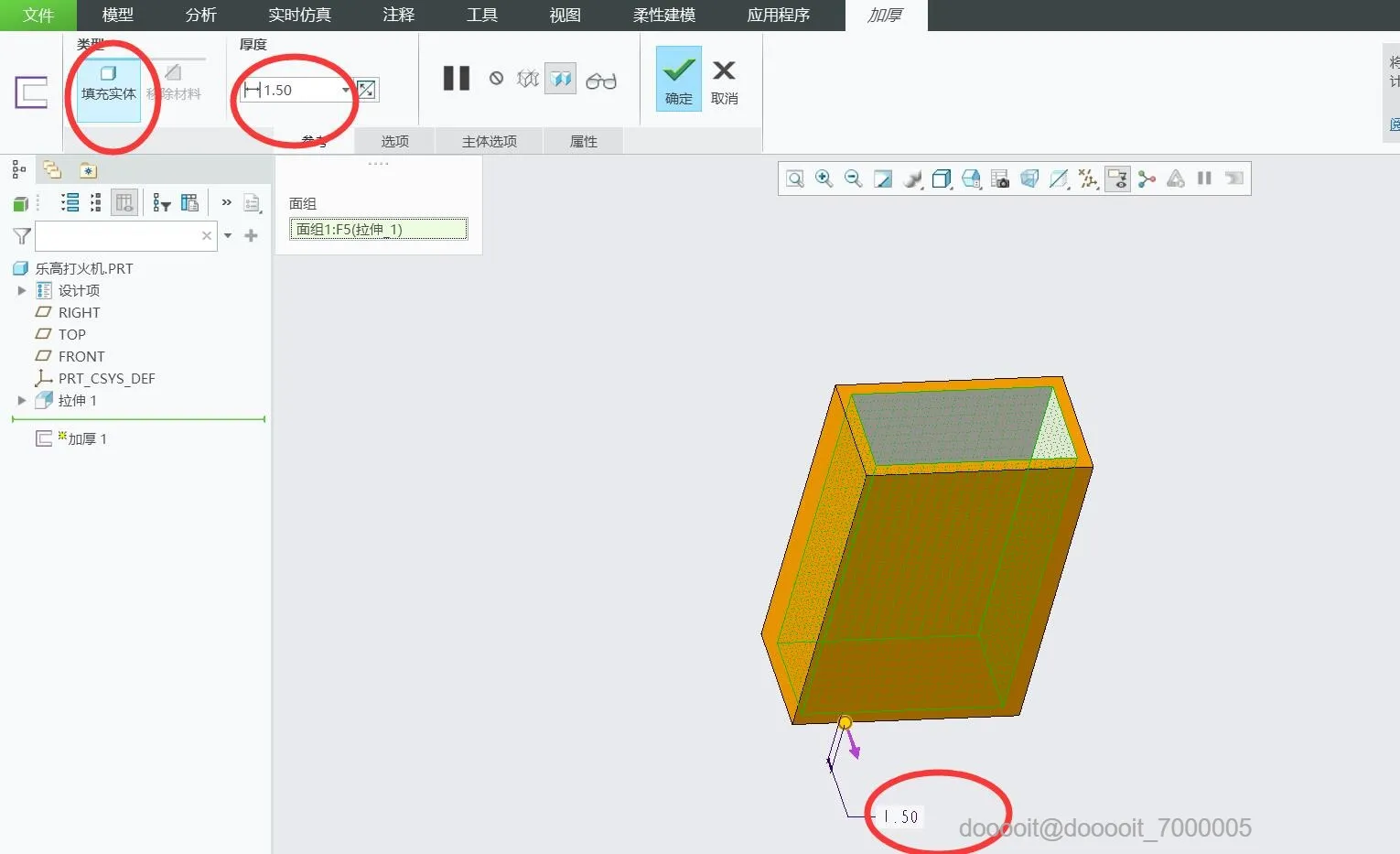
Task: Open the 选项 options tab
Action: [395, 141]
